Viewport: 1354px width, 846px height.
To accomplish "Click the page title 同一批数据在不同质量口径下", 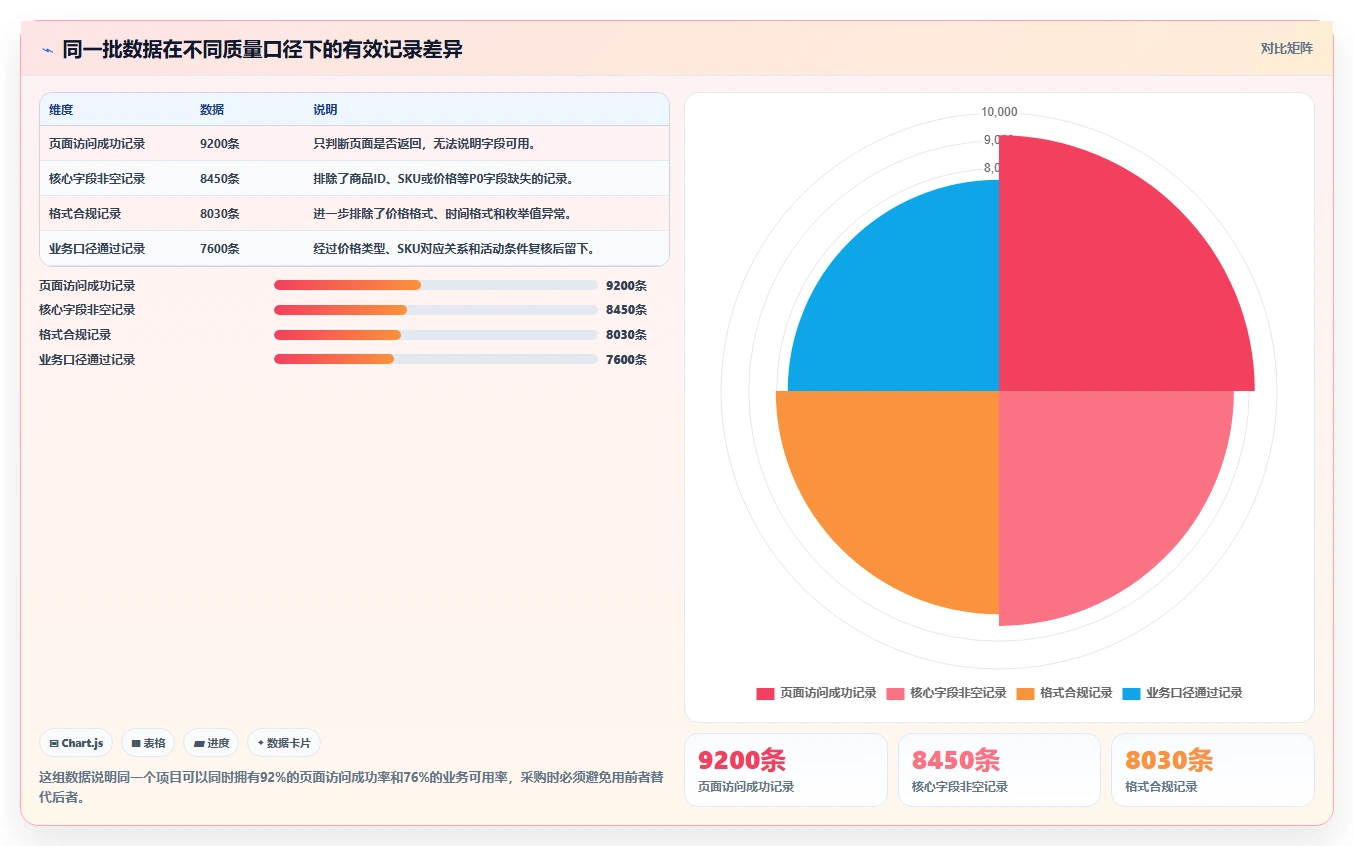I will click(262, 49).
